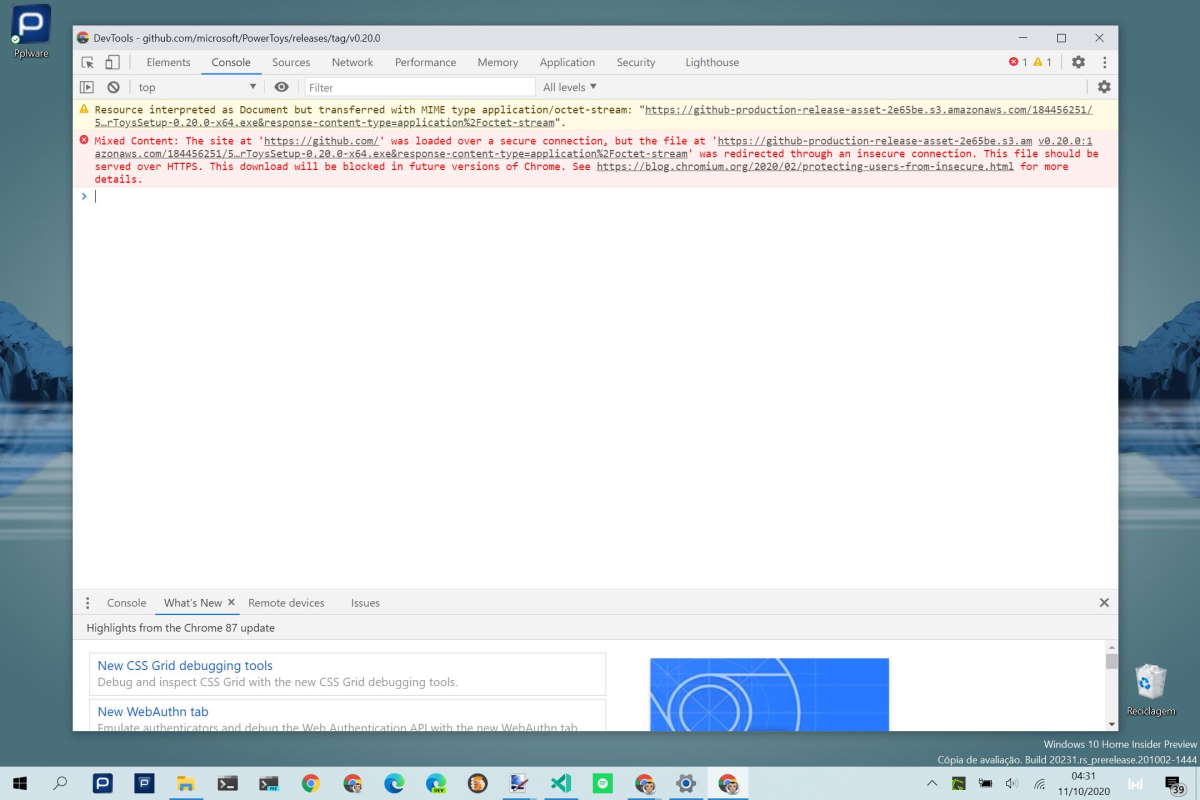Open the All levels log filter dropdown
This screenshot has width=1200, height=800.
(x=569, y=87)
